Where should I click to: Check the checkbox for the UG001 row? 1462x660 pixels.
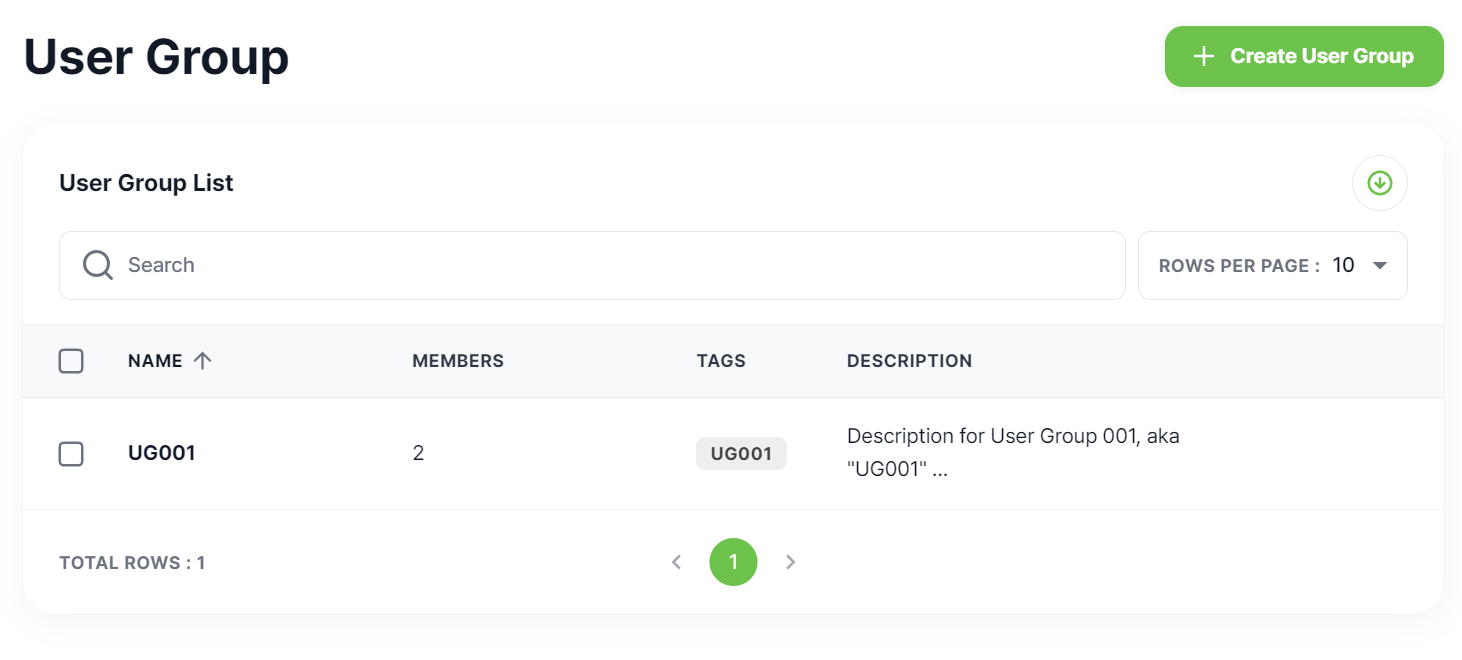coord(71,453)
